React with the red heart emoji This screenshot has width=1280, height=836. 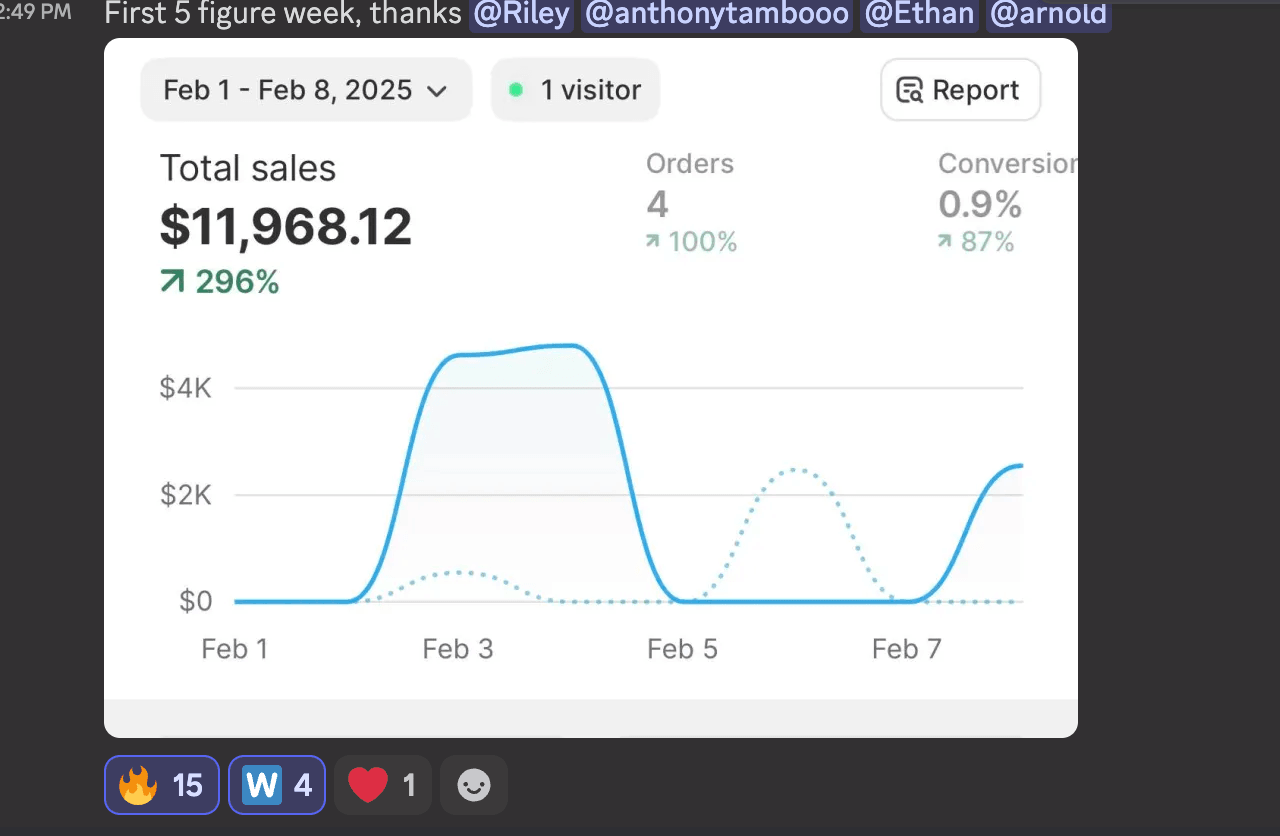pyautogui.click(x=382, y=785)
